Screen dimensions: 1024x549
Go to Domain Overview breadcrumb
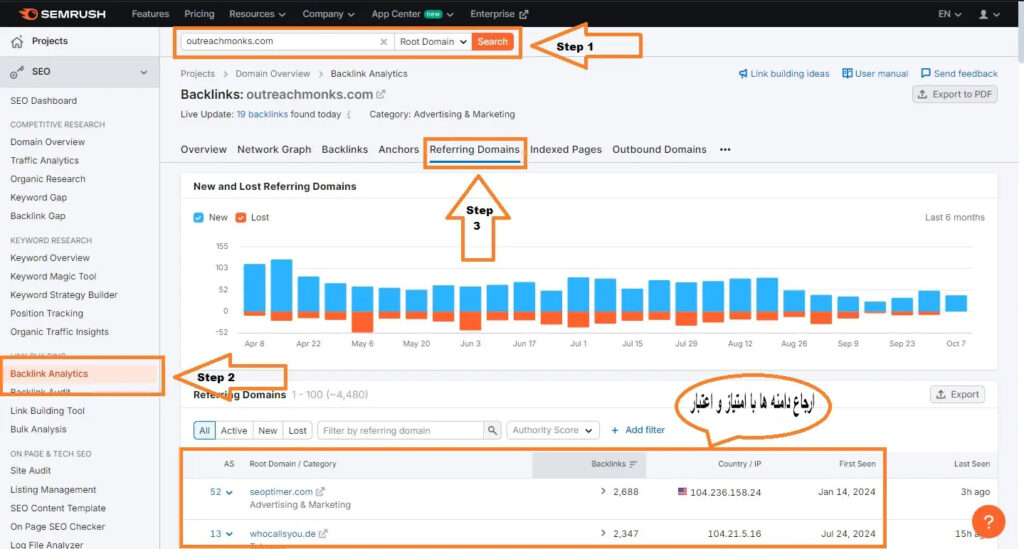point(272,74)
